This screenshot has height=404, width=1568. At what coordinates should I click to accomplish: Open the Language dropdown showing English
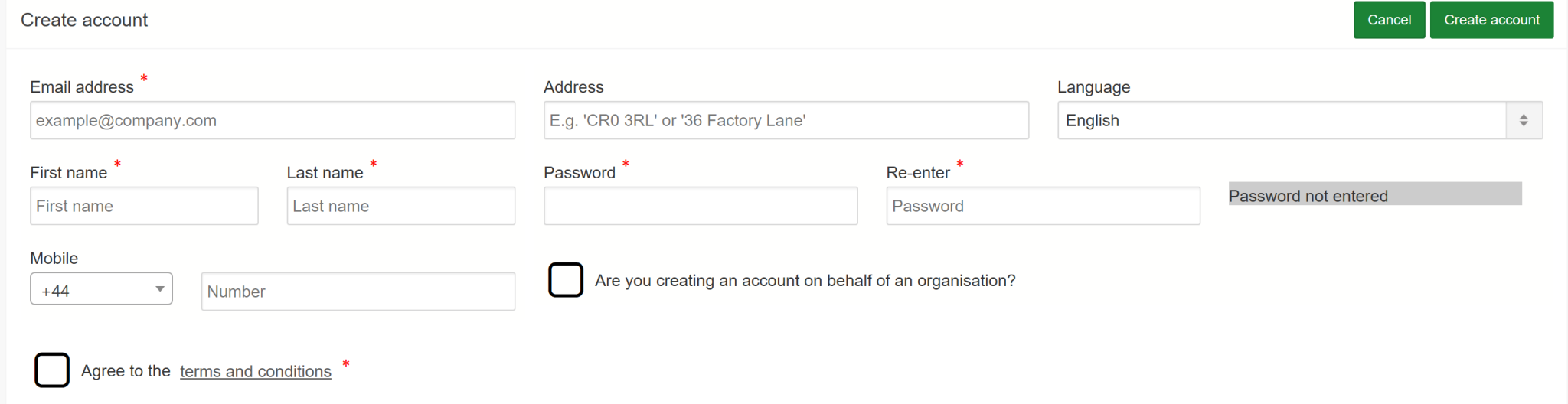point(1282,120)
